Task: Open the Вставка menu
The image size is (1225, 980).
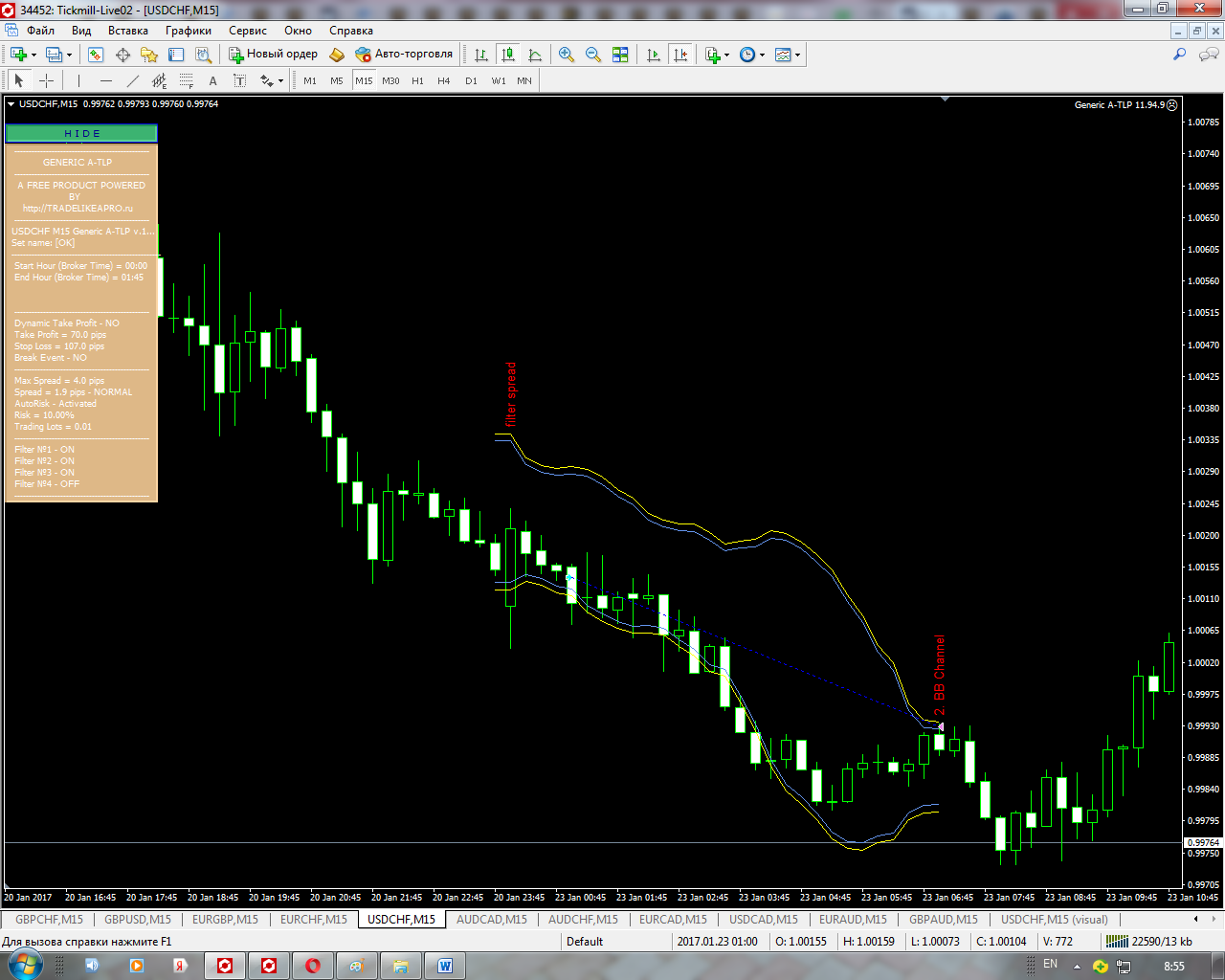Action: (x=128, y=31)
